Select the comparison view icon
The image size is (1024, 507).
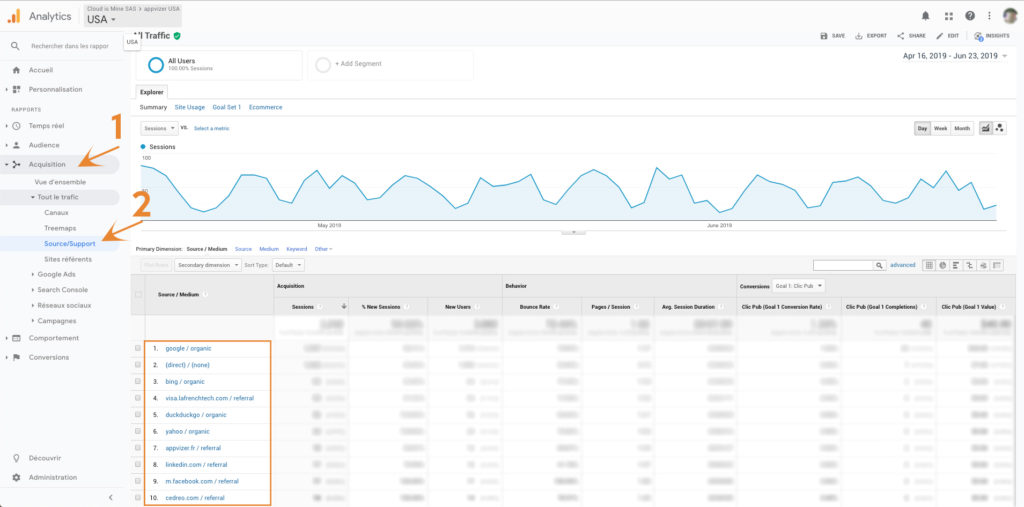[970, 265]
